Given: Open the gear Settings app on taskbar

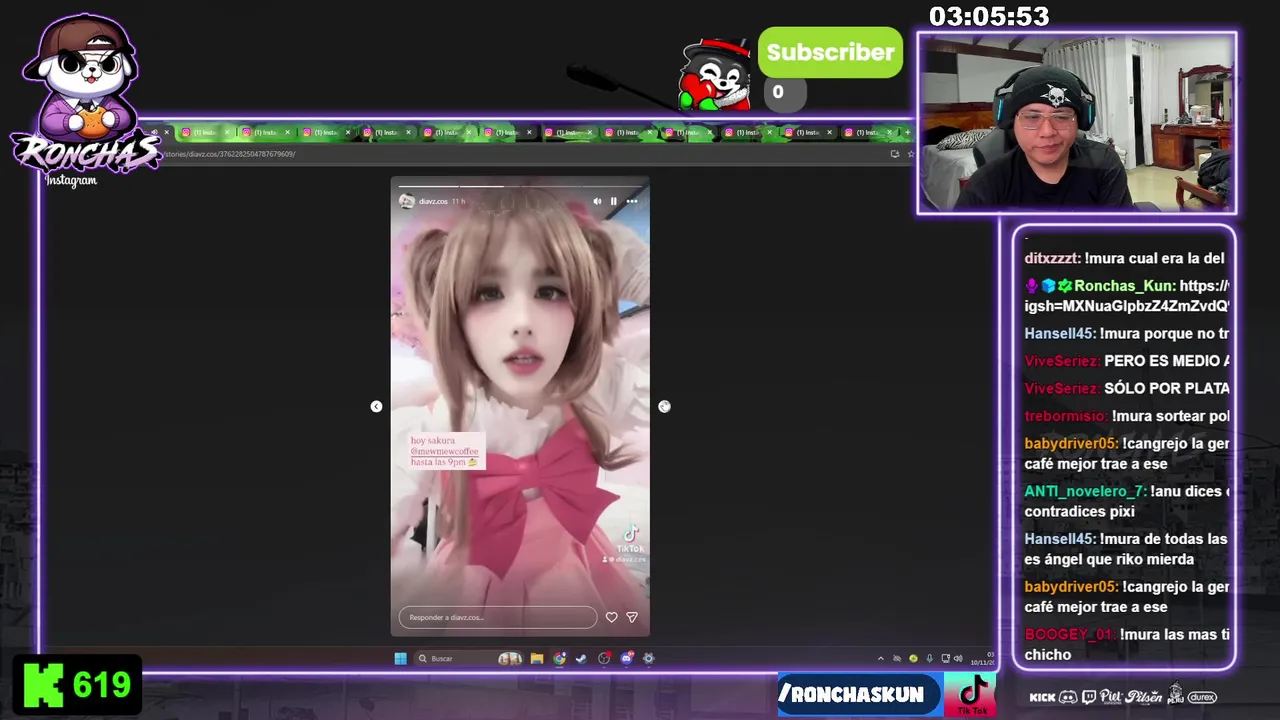Looking at the screenshot, I should pyautogui.click(x=649, y=658).
